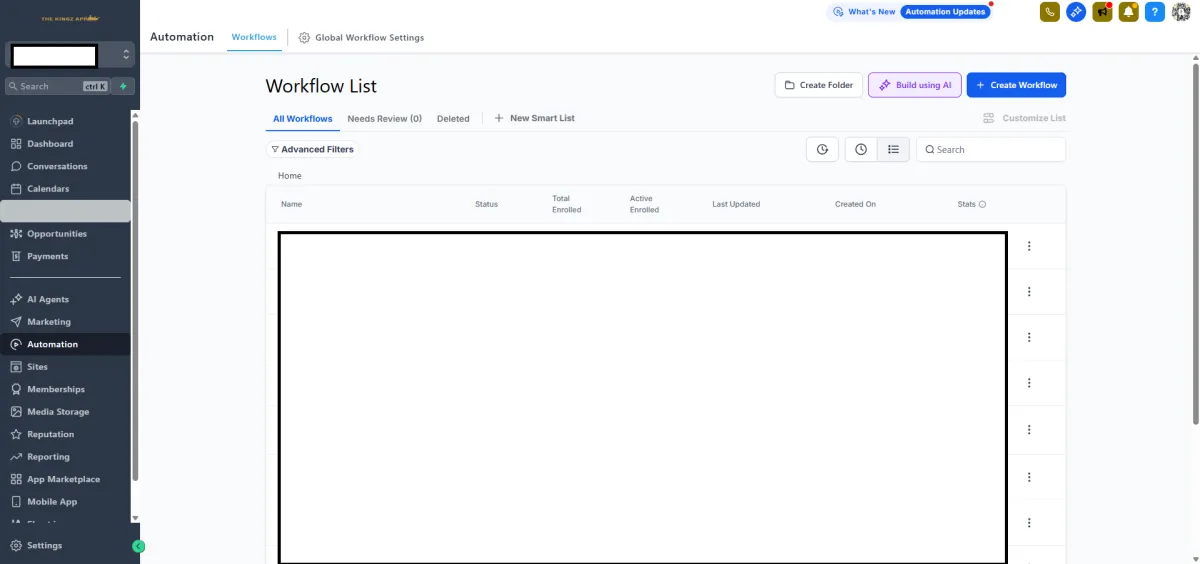Click the Last Updated column header
The height and width of the screenshot is (564, 1200).
point(736,204)
